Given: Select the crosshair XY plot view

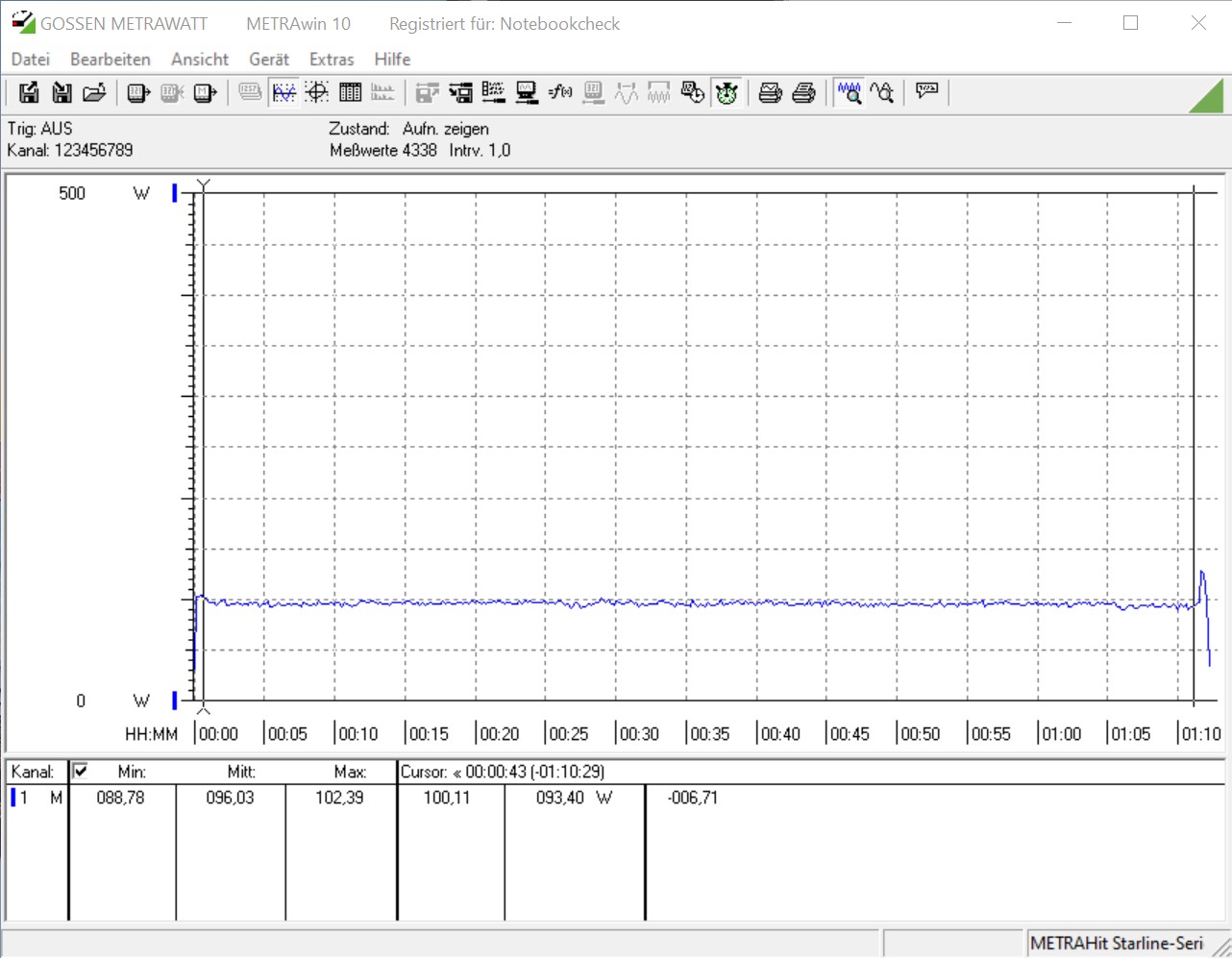Looking at the screenshot, I should (x=316, y=92).
